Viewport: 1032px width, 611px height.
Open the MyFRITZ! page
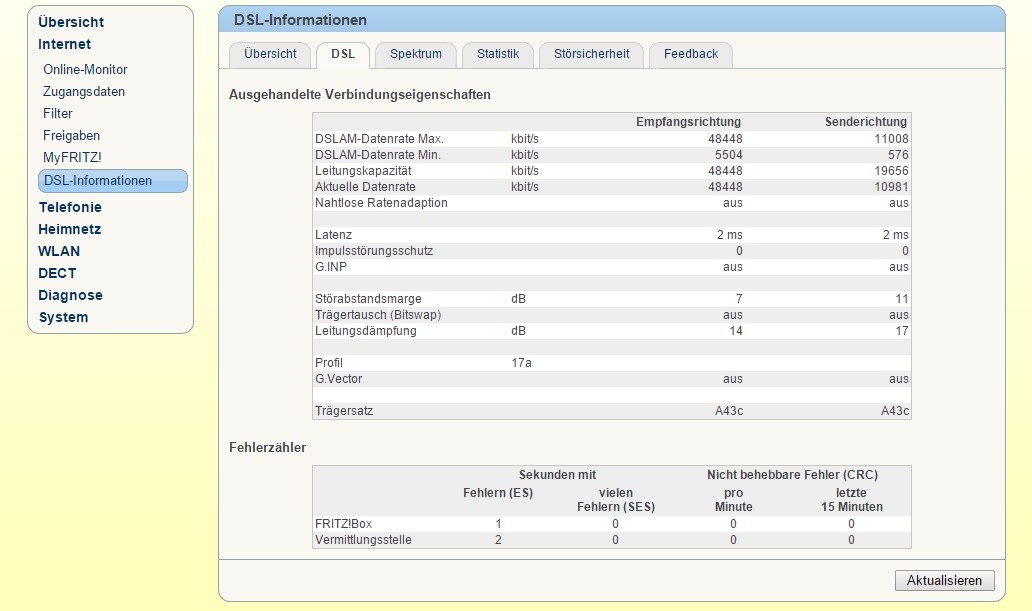pos(72,158)
